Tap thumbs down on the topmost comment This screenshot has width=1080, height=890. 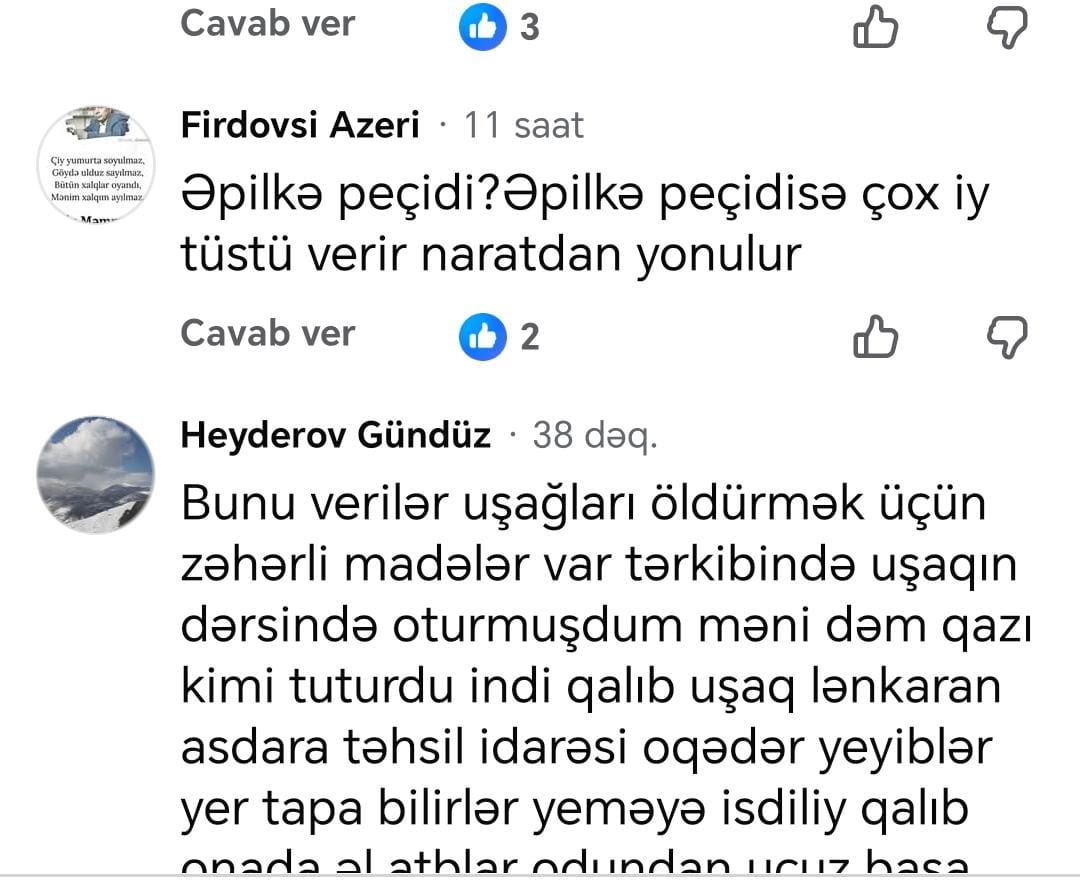pyautogui.click(x=1006, y=27)
